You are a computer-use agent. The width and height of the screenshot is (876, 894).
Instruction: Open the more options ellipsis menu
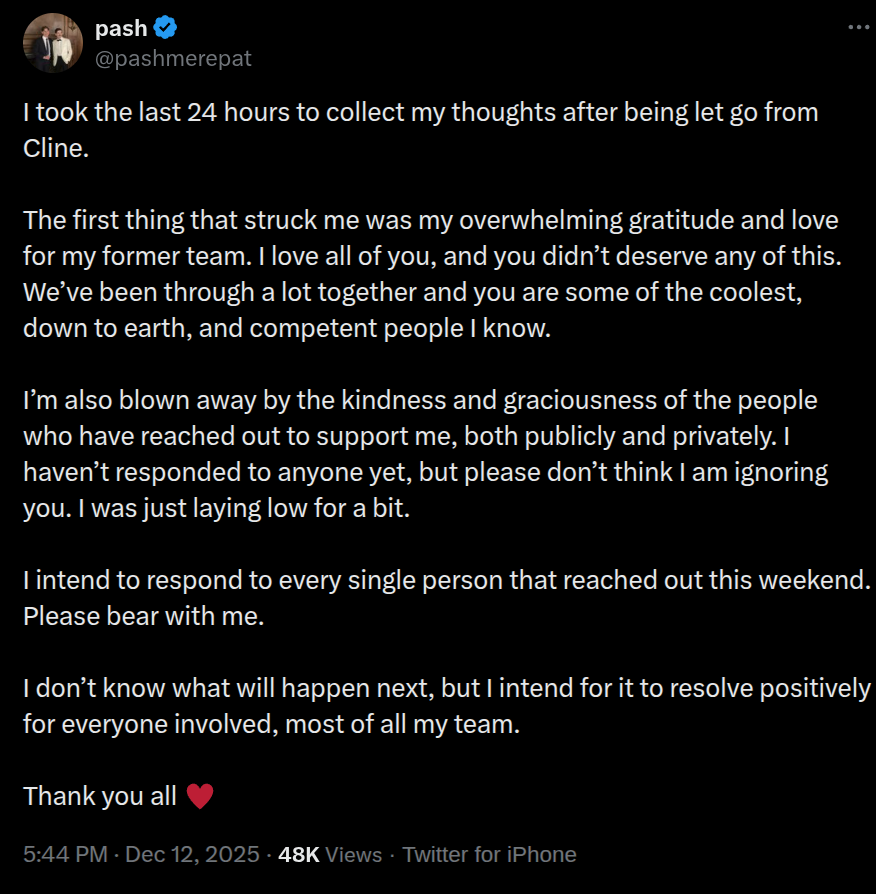[858, 27]
